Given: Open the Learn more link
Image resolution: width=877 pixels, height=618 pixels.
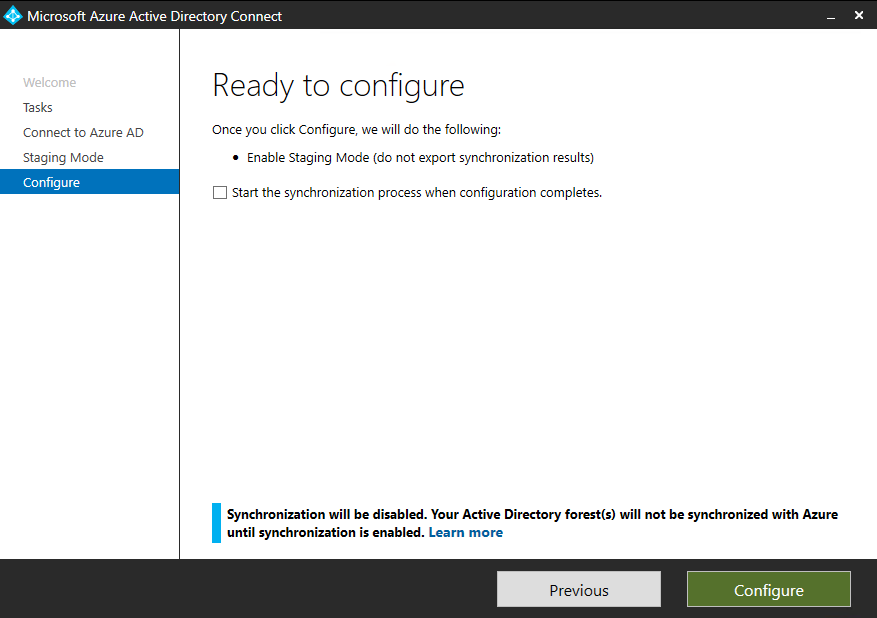Looking at the screenshot, I should tap(465, 532).
